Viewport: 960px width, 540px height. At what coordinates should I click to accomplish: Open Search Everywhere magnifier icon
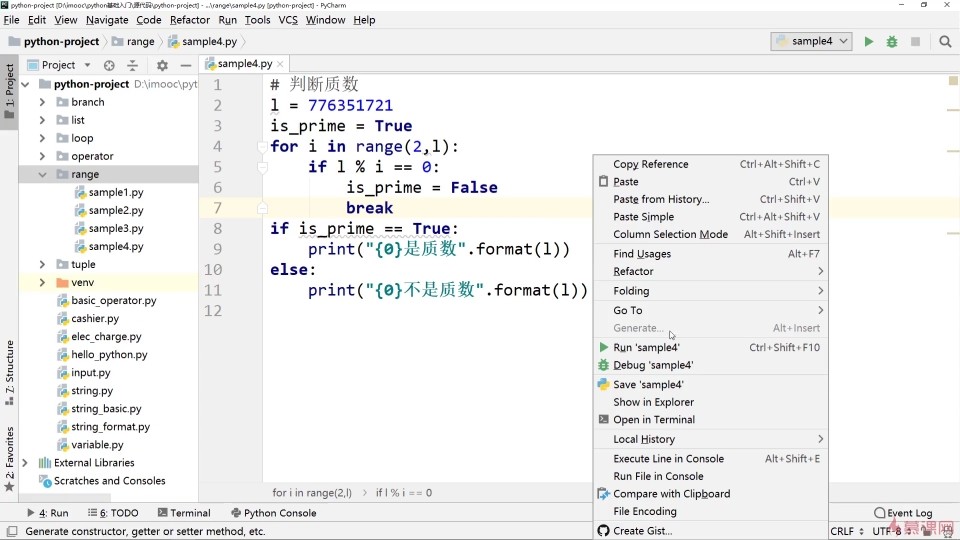[945, 42]
